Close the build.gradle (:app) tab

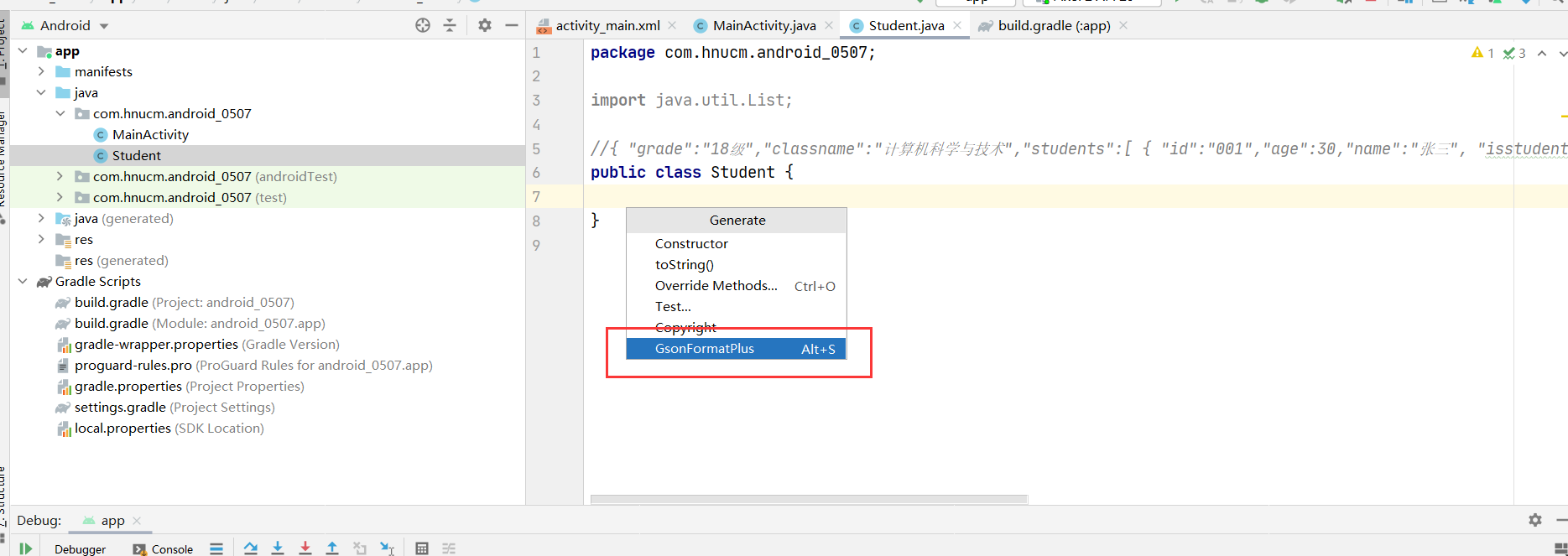(x=1123, y=26)
